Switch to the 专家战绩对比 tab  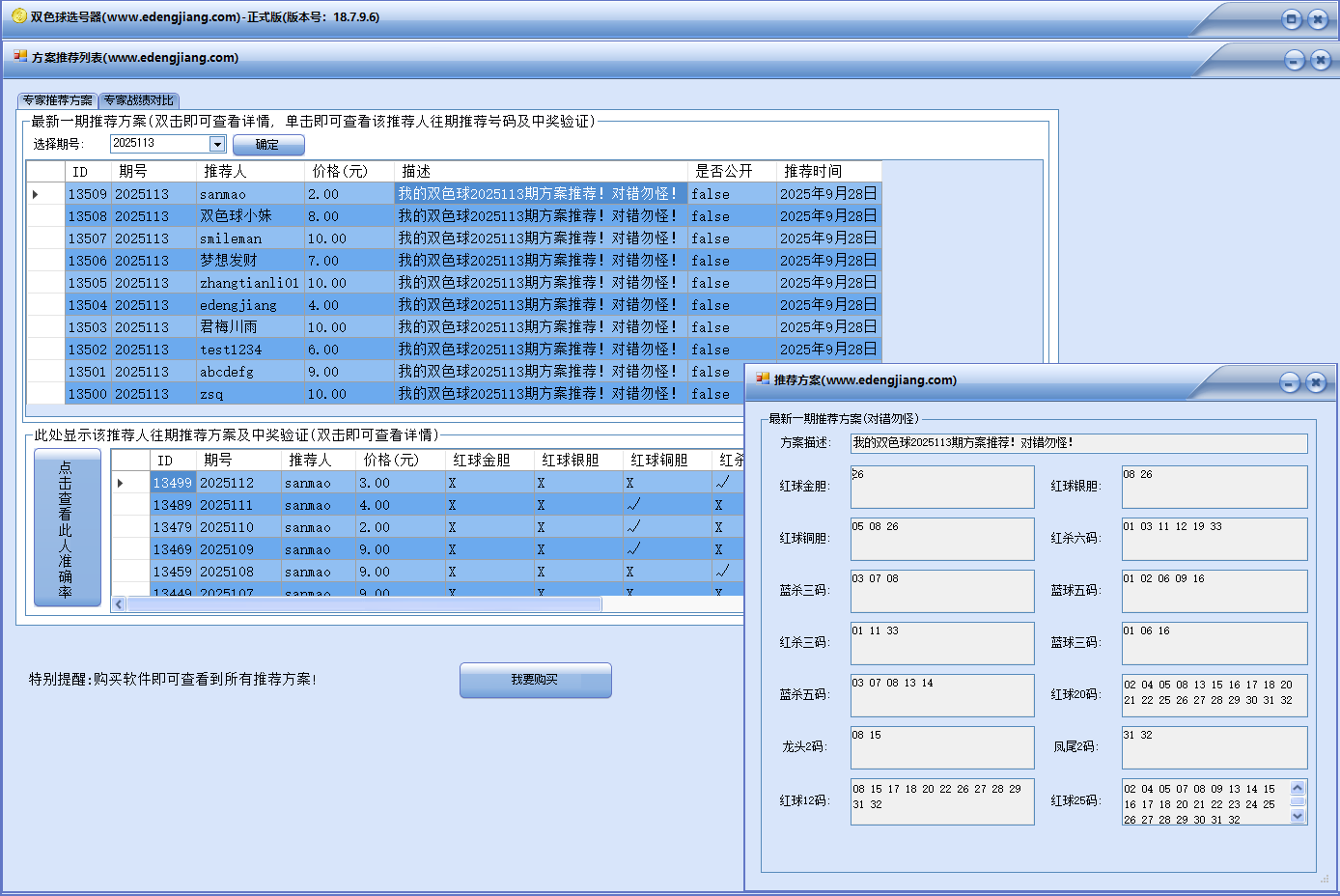[139, 100]
